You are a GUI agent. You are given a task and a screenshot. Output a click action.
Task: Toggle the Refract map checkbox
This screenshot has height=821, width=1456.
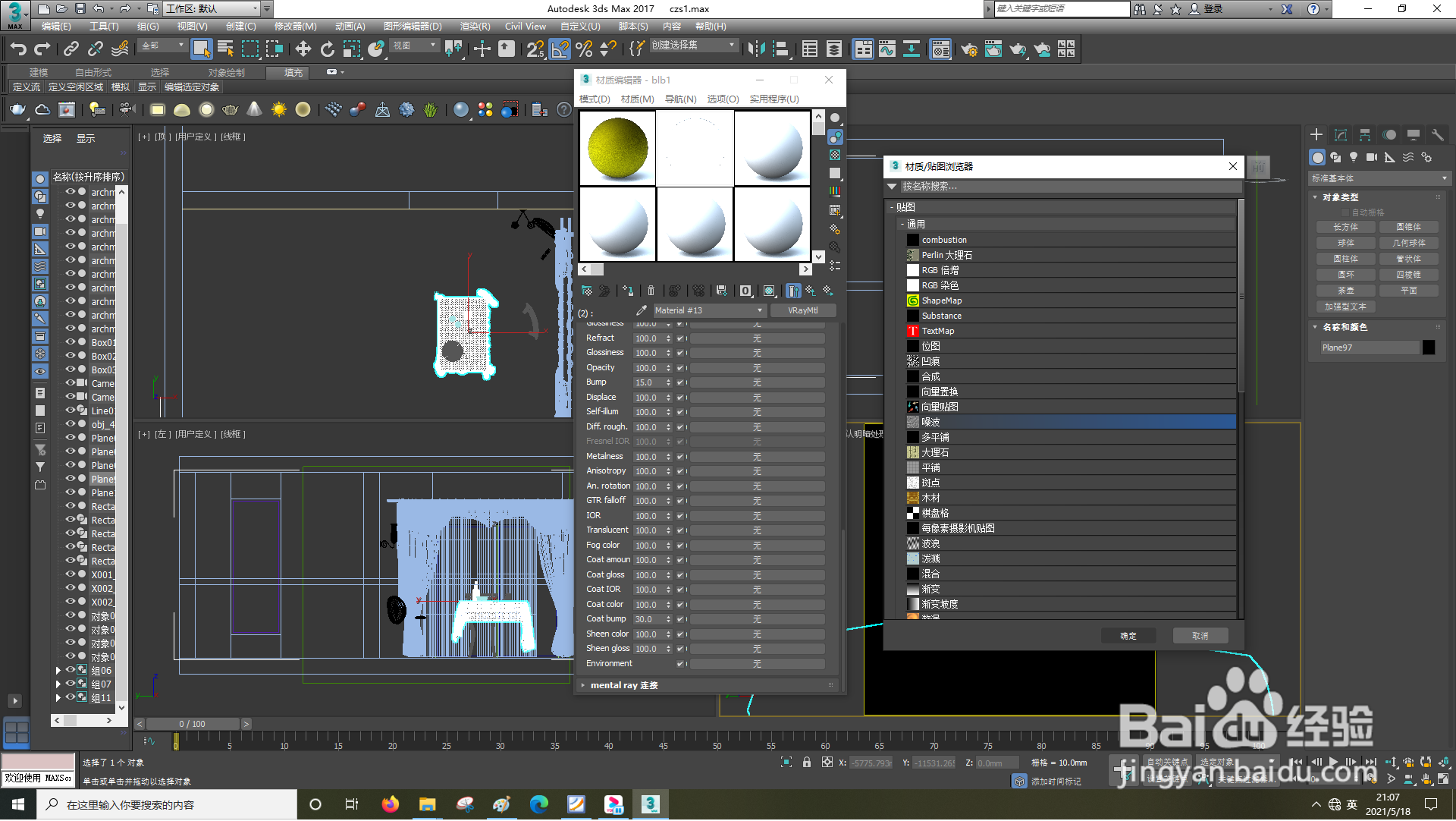pyautogui.click(x=680, y=338)
